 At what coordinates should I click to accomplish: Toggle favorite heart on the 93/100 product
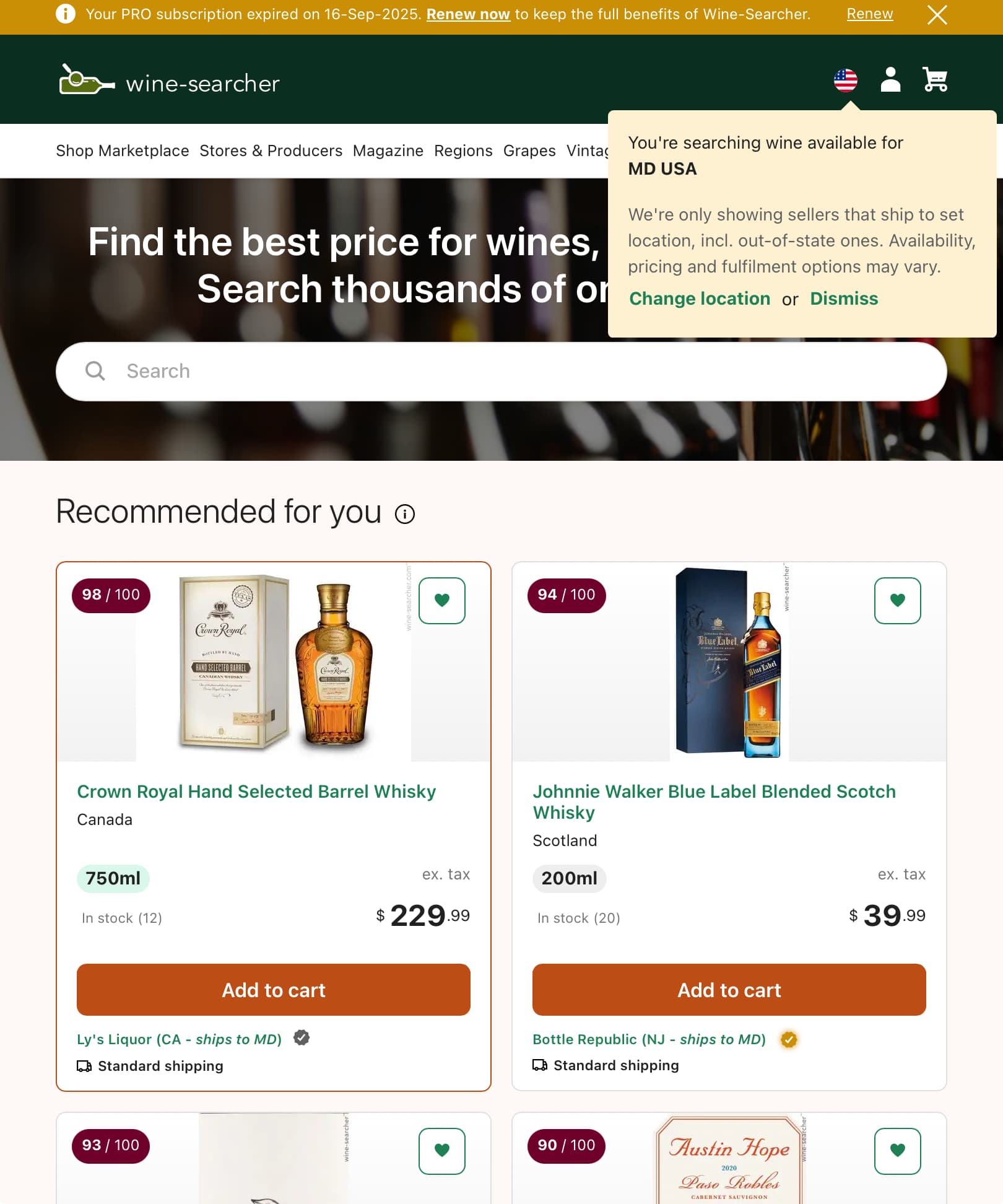coord(442,1151)
